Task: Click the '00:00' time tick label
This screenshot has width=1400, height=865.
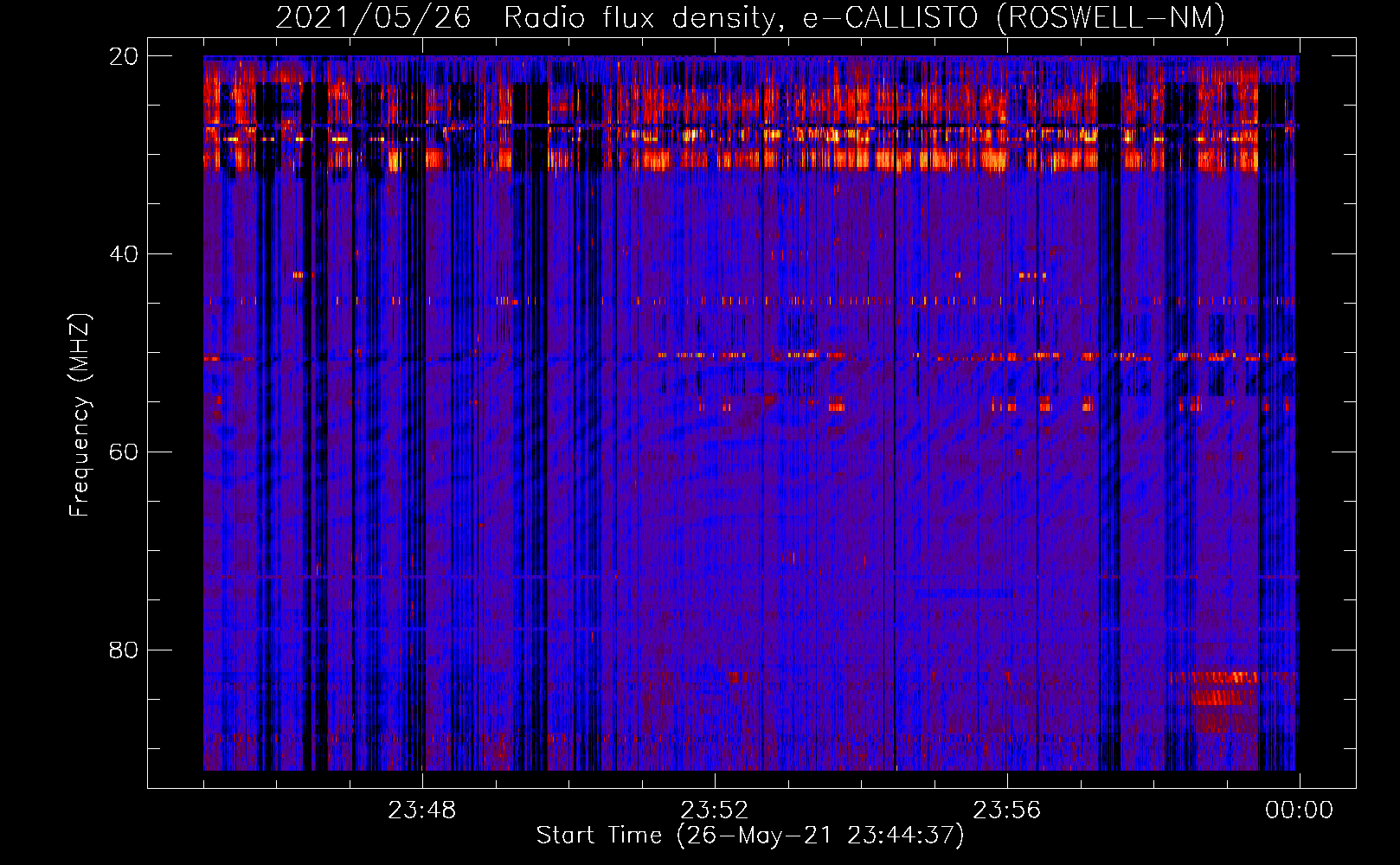Action: (1299, 811)
